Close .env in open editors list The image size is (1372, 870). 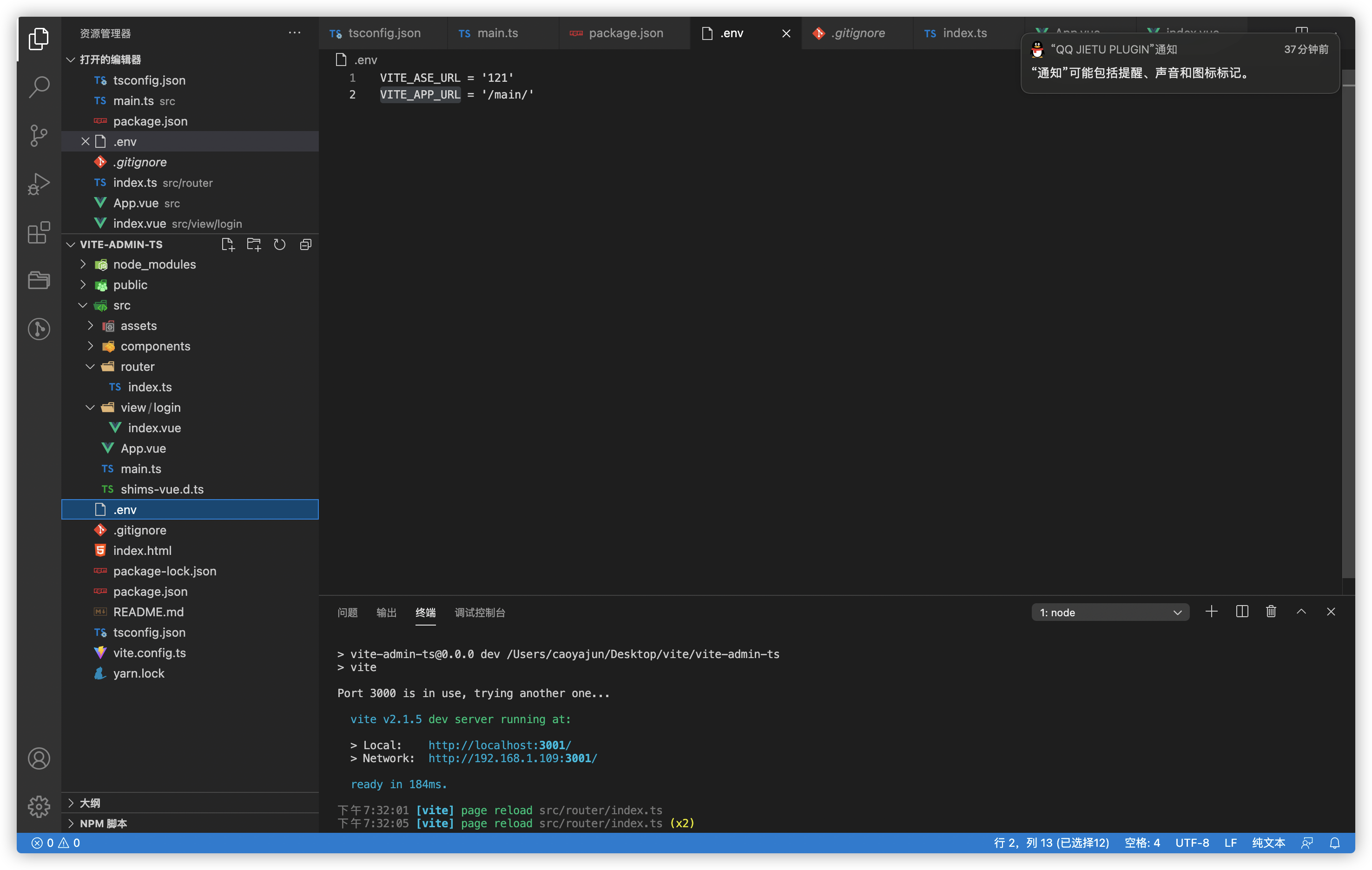86,141
